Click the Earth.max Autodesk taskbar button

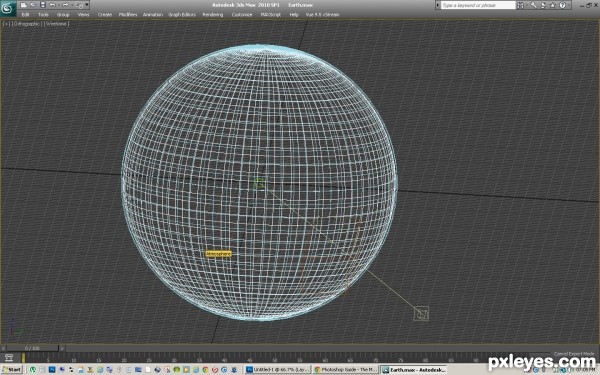click(x=413, y=369)
